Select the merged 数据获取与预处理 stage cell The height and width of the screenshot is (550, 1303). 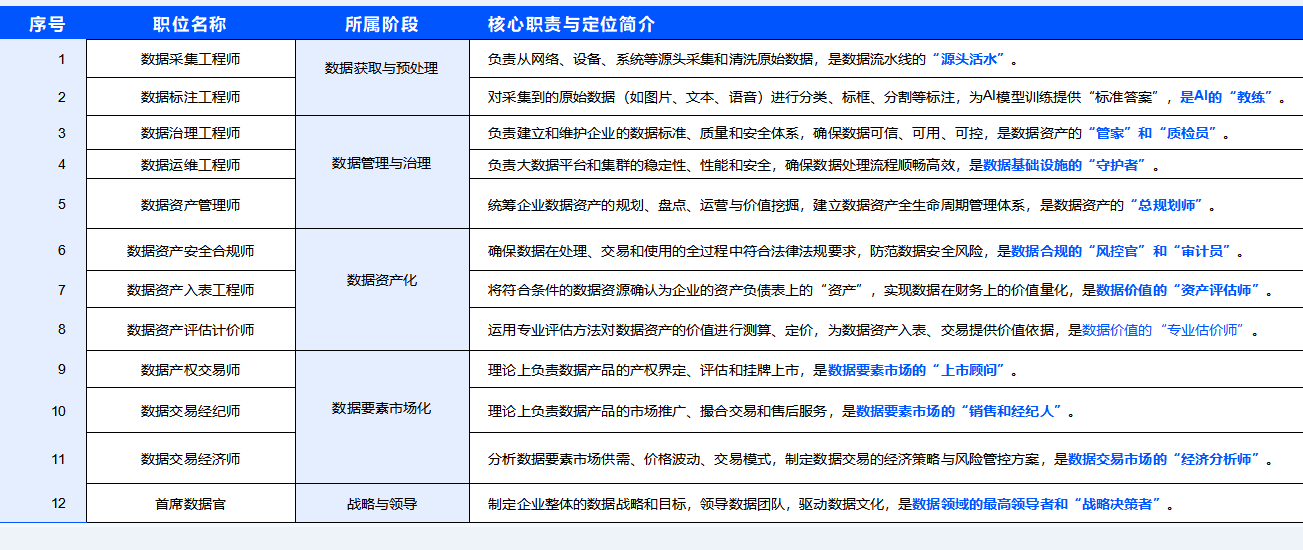pos(381,69)
